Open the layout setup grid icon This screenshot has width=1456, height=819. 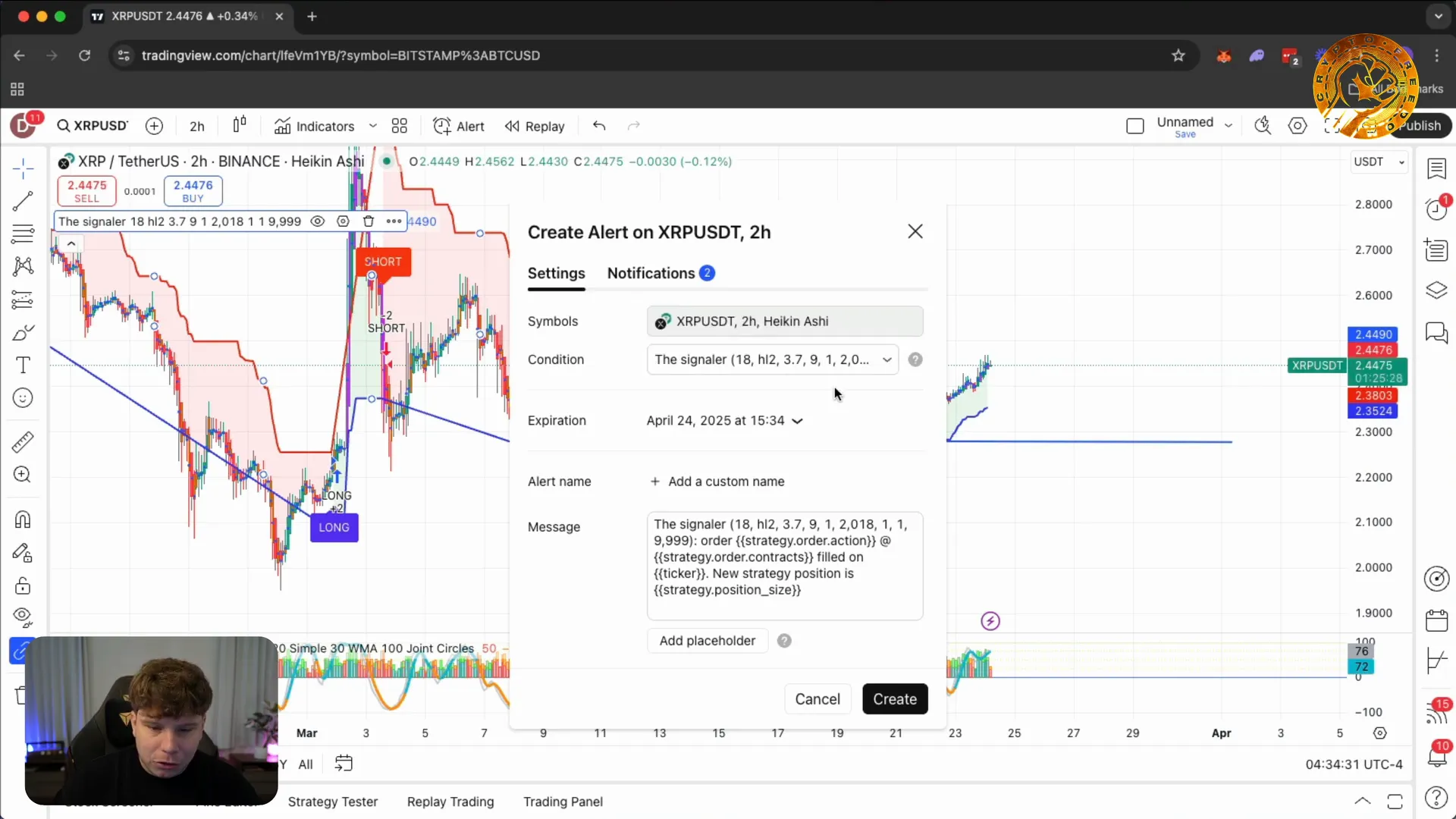tap(400, 126)
